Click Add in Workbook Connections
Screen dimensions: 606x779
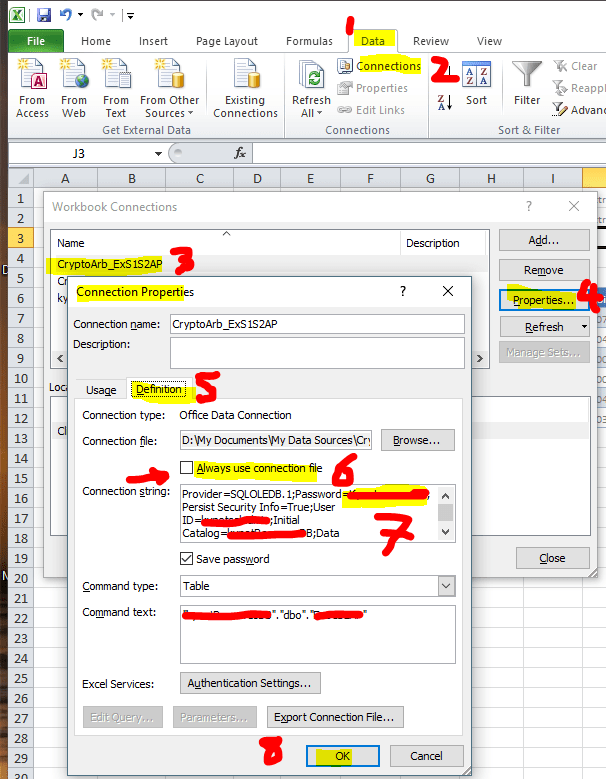[x=544, y=240]
